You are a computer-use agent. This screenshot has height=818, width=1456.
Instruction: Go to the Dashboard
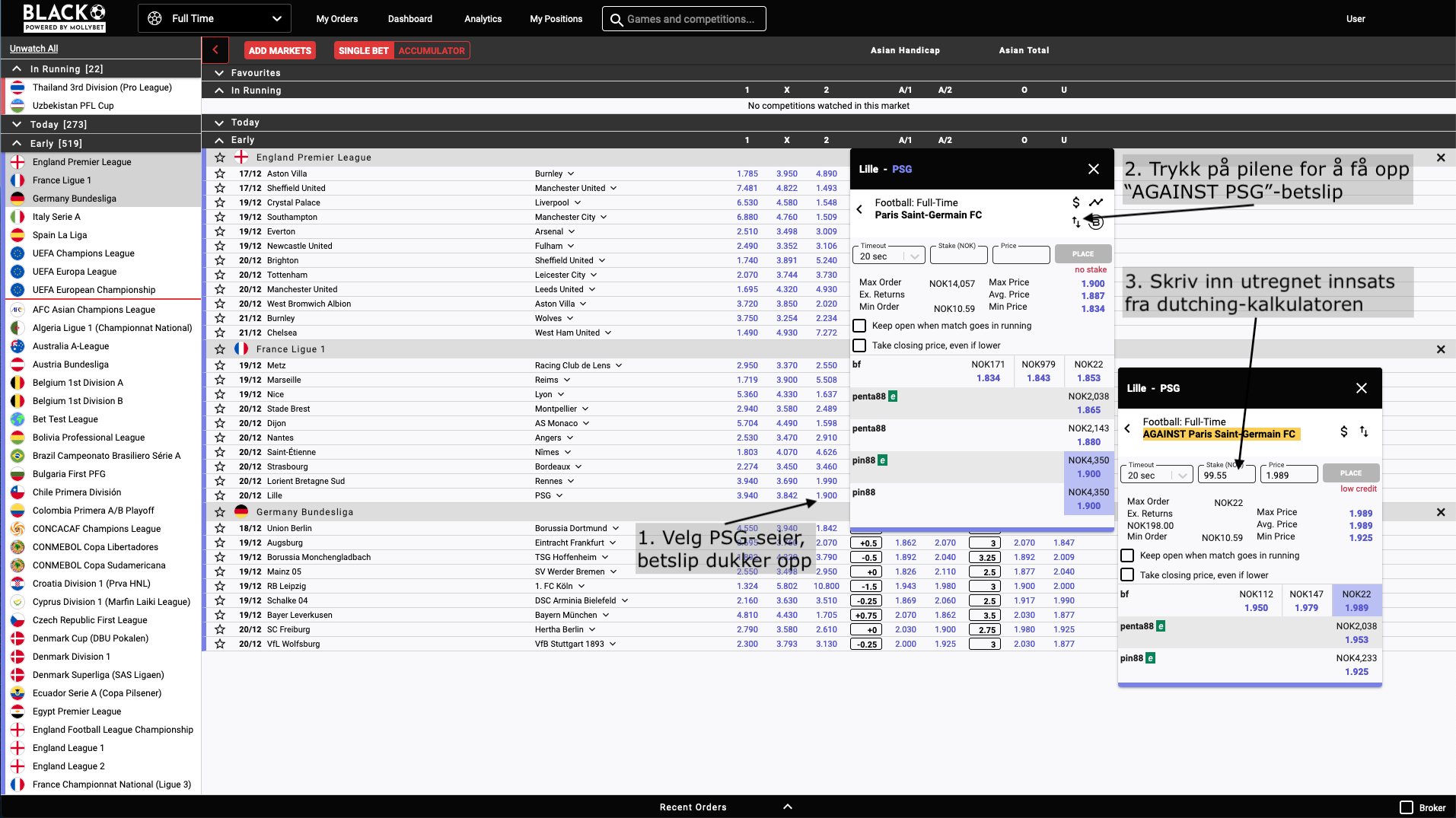pos(410,19)
